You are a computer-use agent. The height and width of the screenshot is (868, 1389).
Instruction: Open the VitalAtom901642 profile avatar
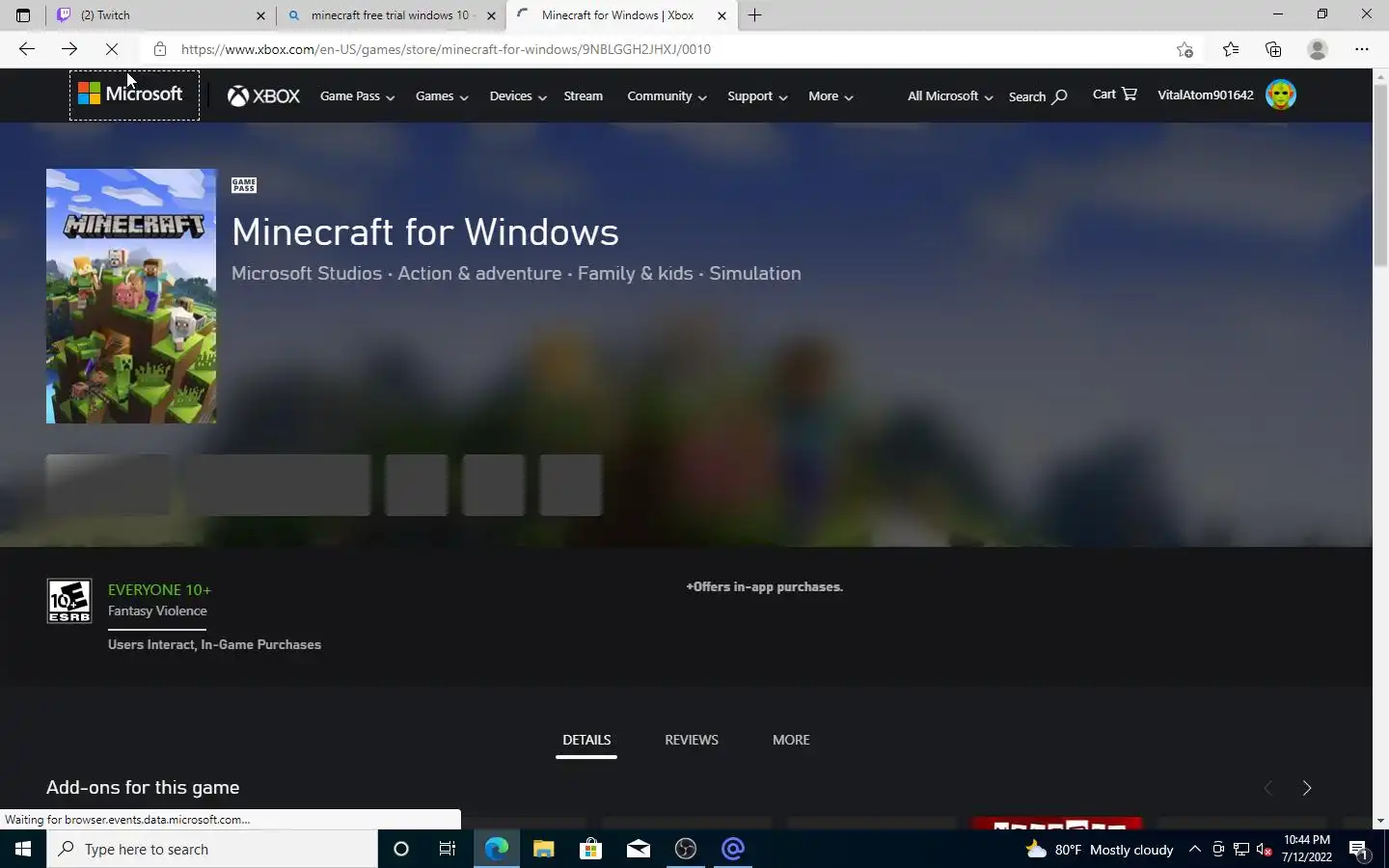click(x=1281, y=95)
